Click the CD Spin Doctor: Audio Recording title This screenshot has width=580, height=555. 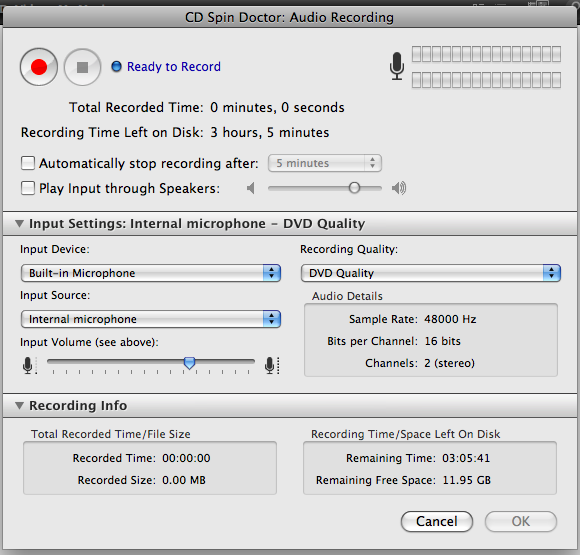coord(290,17)
